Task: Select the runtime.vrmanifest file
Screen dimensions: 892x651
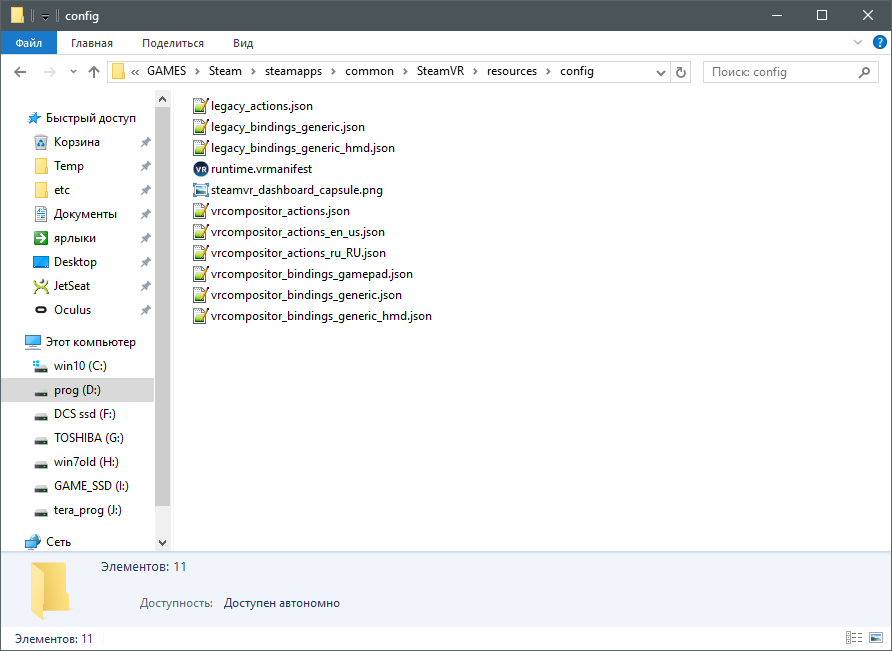Action: coord(261,169)
